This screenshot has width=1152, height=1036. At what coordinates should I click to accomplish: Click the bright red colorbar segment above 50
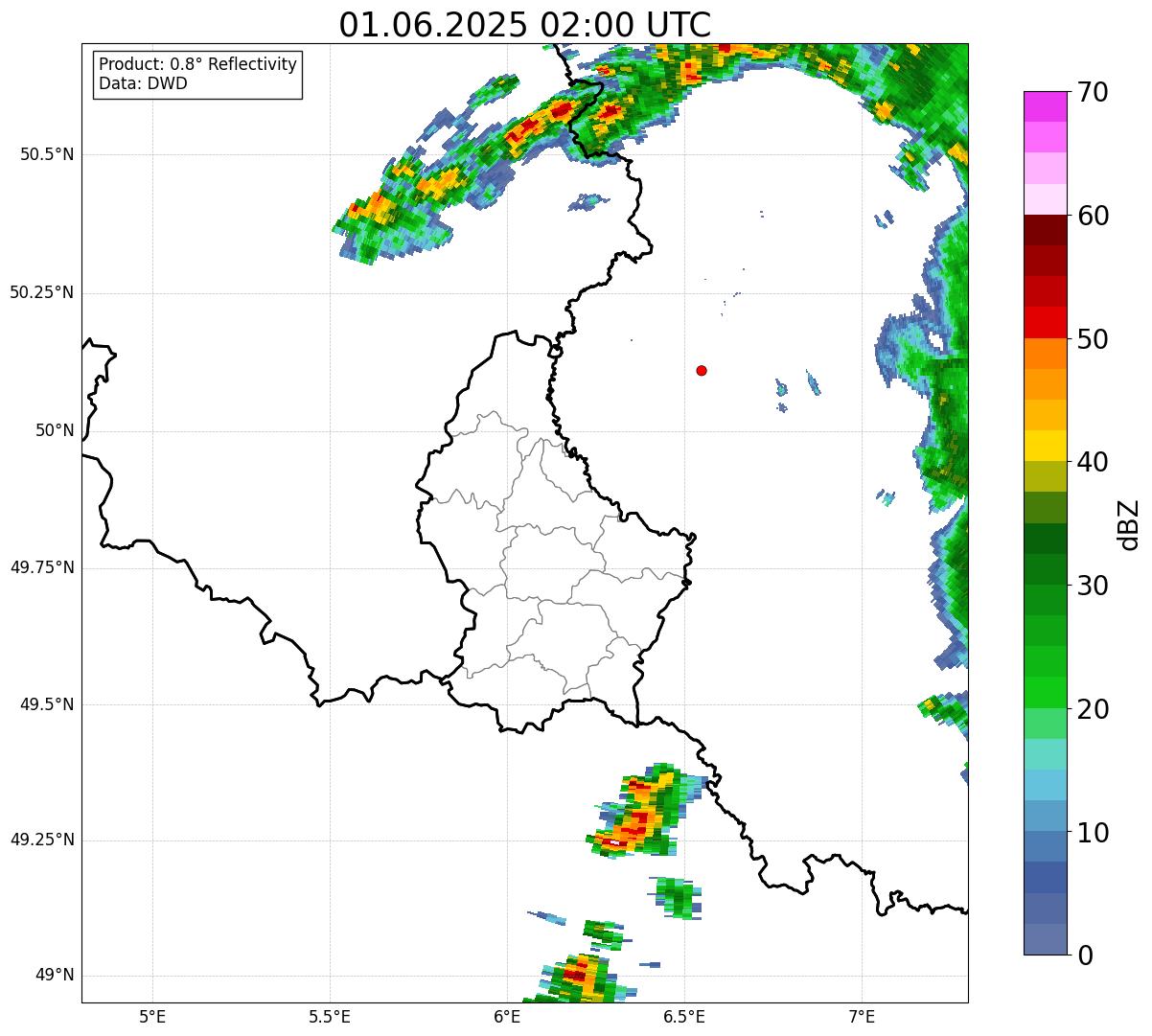tap(1045, 322)
